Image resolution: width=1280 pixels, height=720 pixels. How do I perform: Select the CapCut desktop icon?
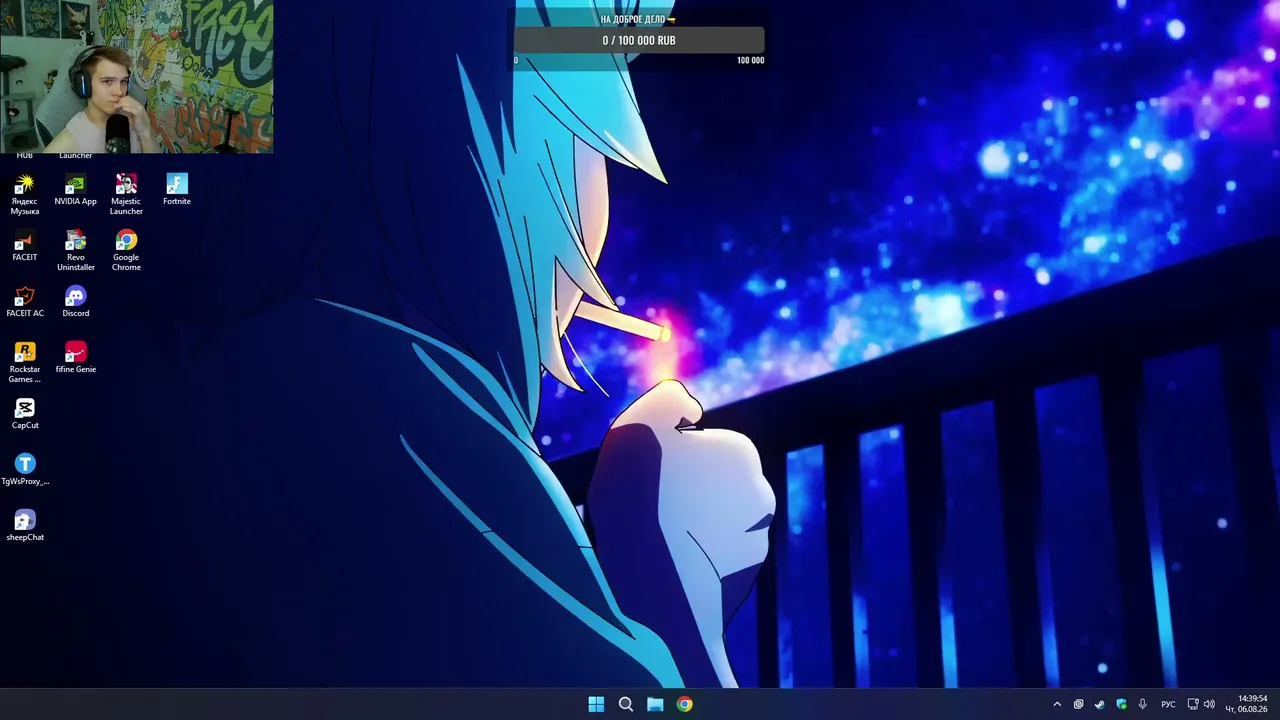pos(25,414)
